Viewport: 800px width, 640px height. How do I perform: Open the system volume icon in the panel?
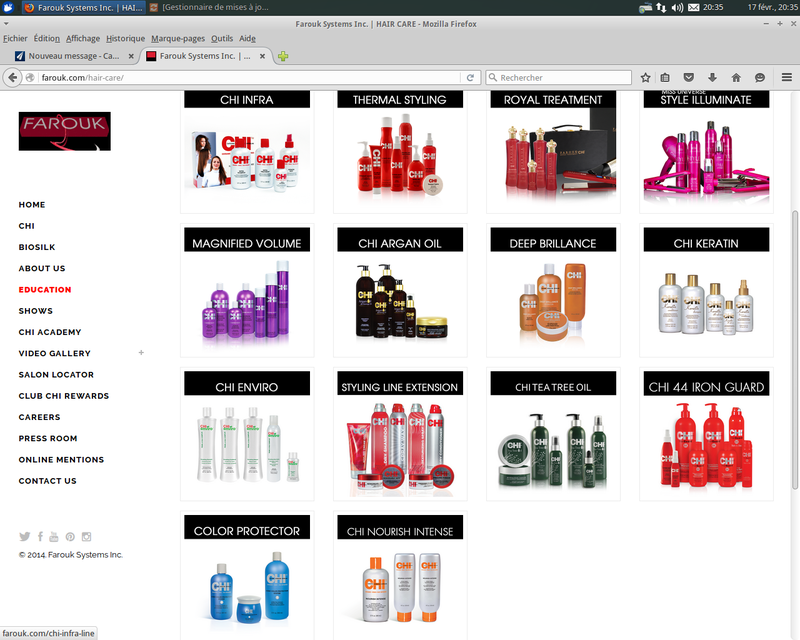click(x=677, y=7)
